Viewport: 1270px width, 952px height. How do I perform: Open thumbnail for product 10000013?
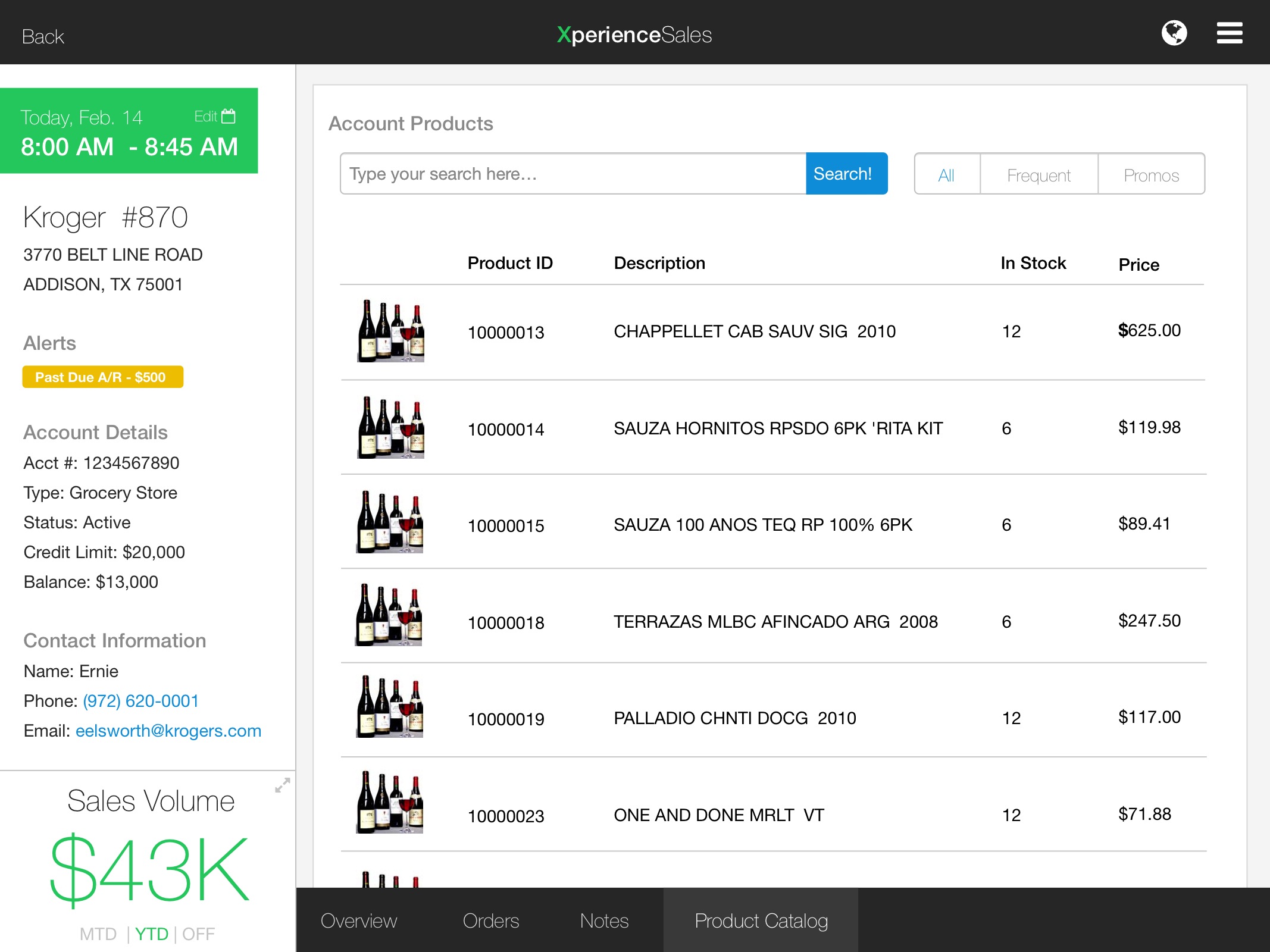tap(390, 331)
